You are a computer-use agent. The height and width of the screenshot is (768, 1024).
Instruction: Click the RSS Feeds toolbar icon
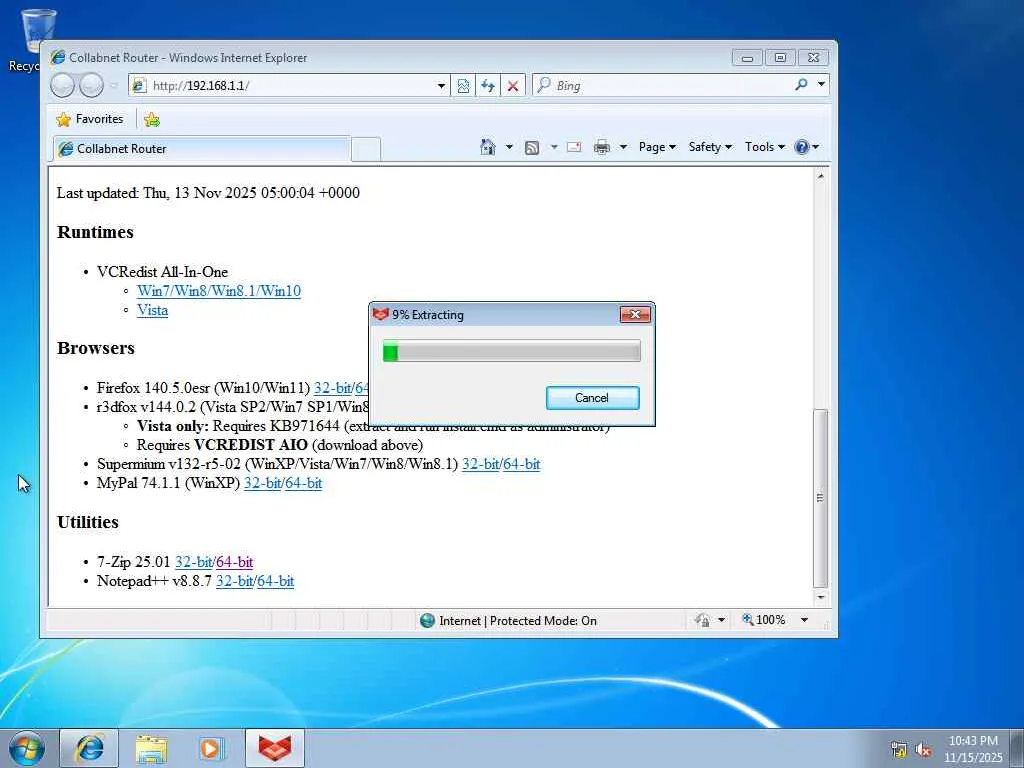click(532, 148)
